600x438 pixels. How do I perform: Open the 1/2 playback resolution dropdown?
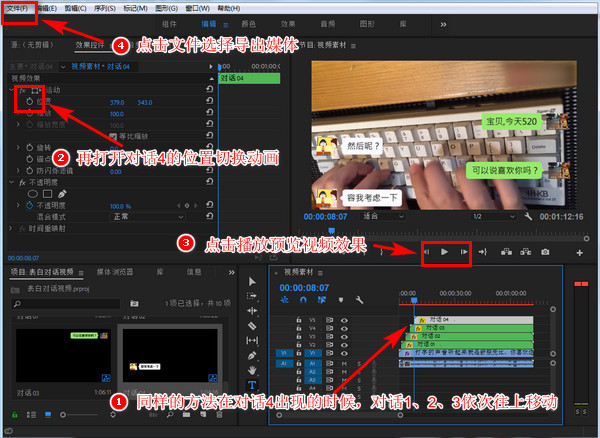click(x=494, y=217)
